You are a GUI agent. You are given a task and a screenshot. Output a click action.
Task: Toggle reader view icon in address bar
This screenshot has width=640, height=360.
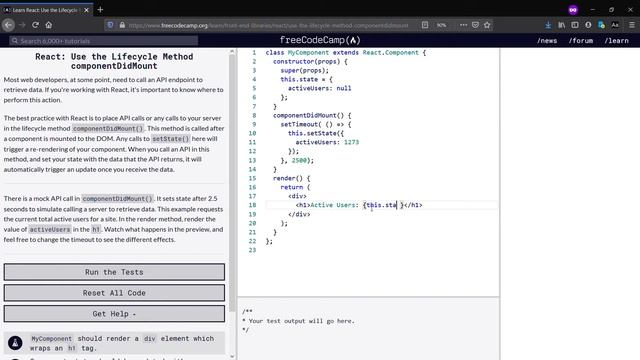coord(425,25)
